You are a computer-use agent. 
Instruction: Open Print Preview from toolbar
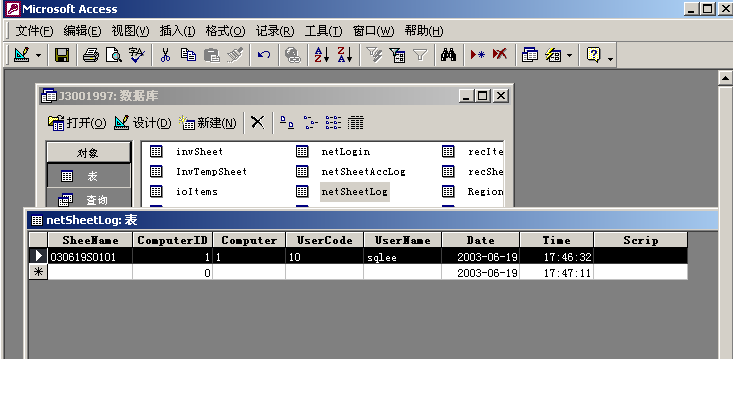114,56
